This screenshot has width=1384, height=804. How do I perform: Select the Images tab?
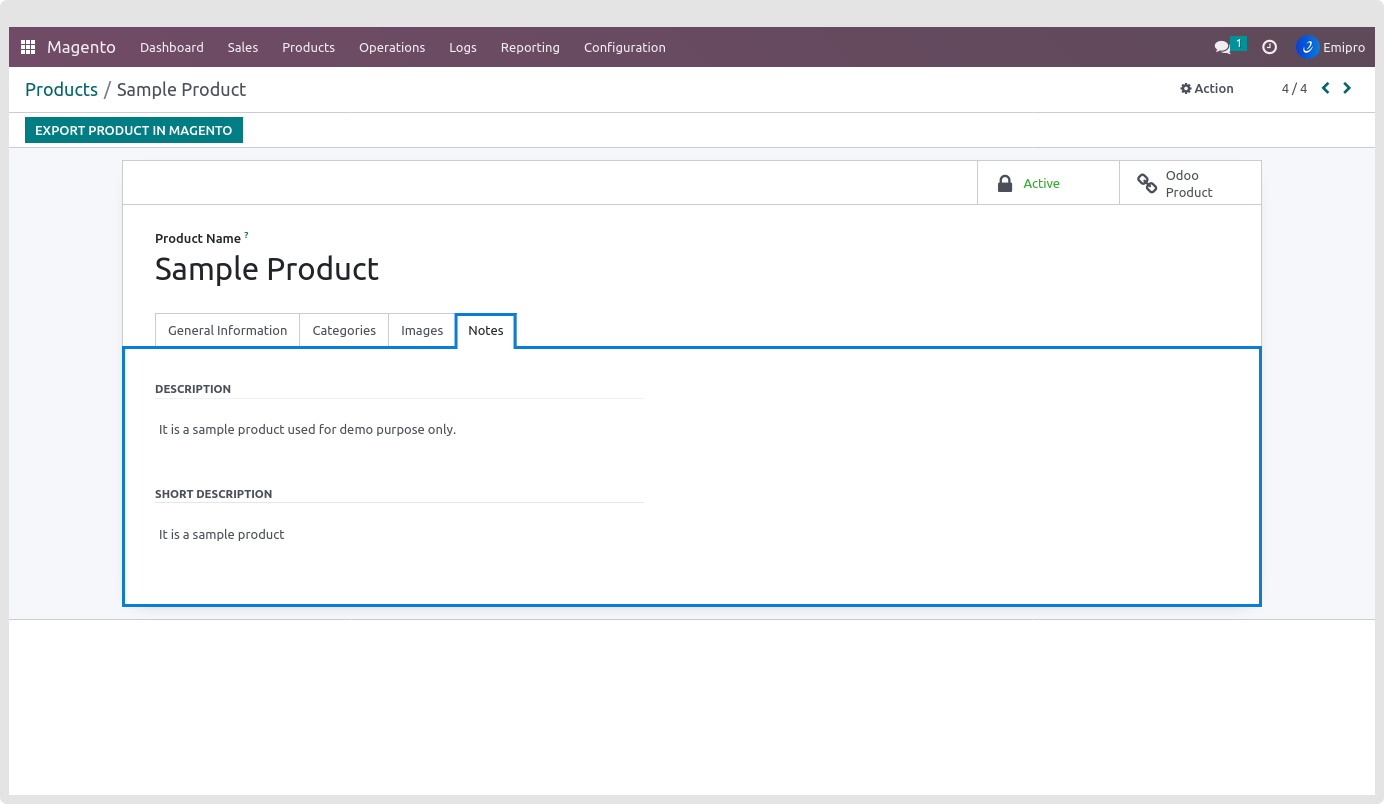(422, 330)
